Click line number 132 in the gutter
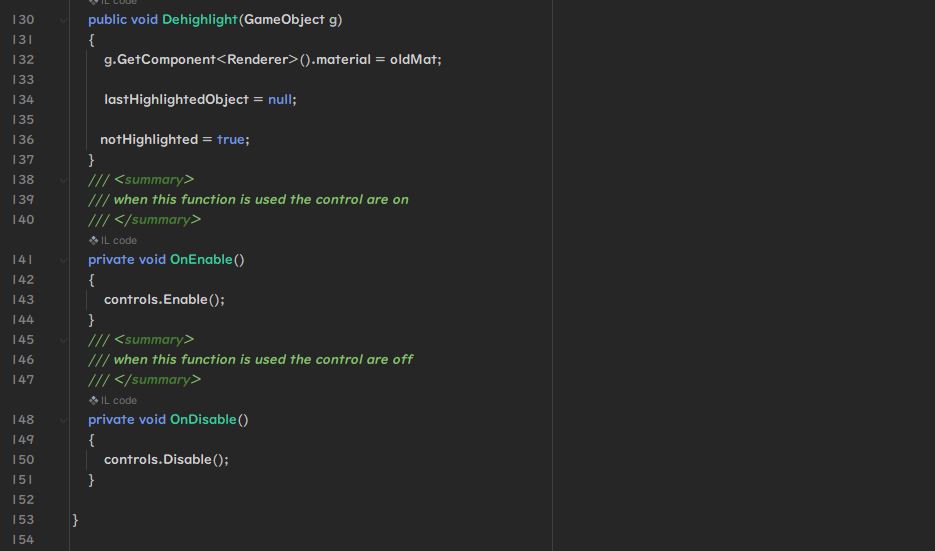Viewport: 935px width, 551px height. coord(23,60)
